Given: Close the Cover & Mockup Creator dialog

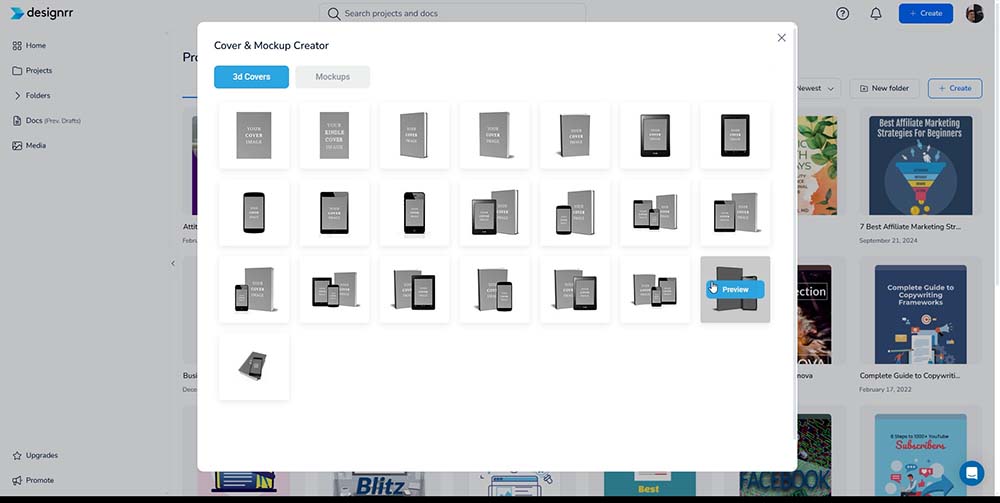Looking at the screenshot, I should tap(781, 38).
